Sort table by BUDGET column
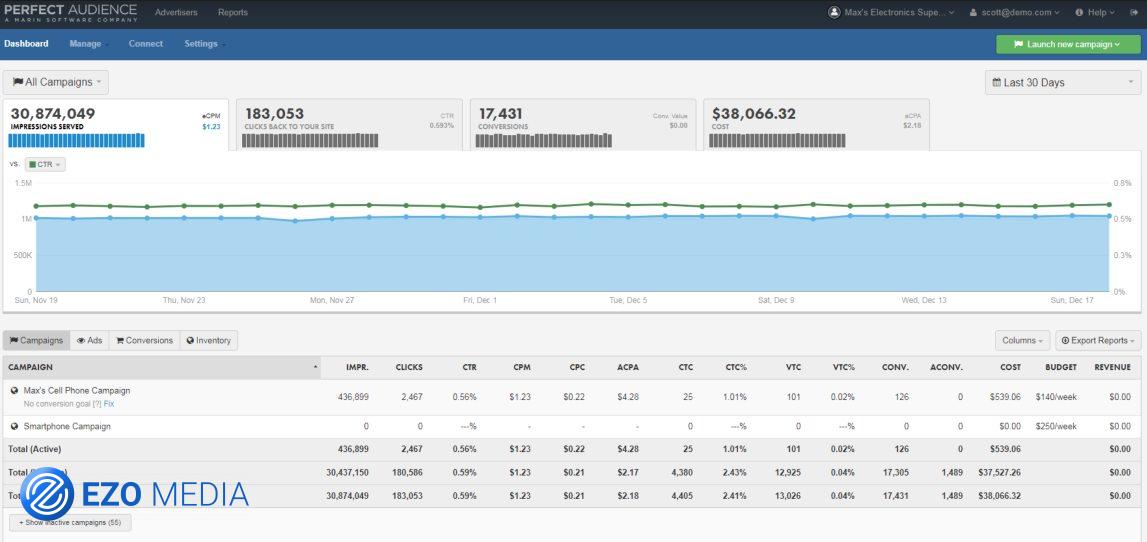1147x542 pixels. point(1061,367)
